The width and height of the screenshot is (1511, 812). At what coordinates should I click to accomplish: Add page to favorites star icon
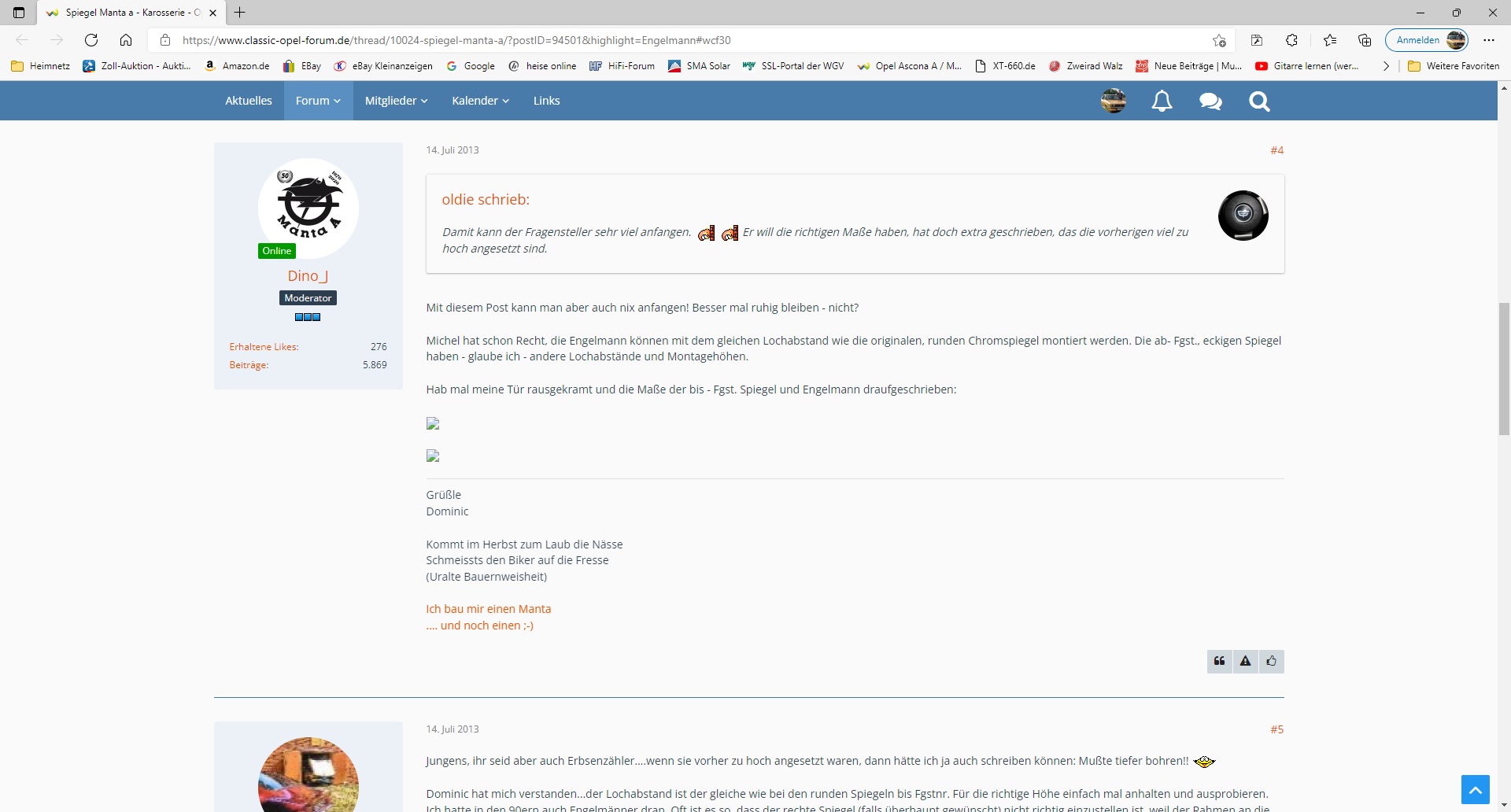1219,40
